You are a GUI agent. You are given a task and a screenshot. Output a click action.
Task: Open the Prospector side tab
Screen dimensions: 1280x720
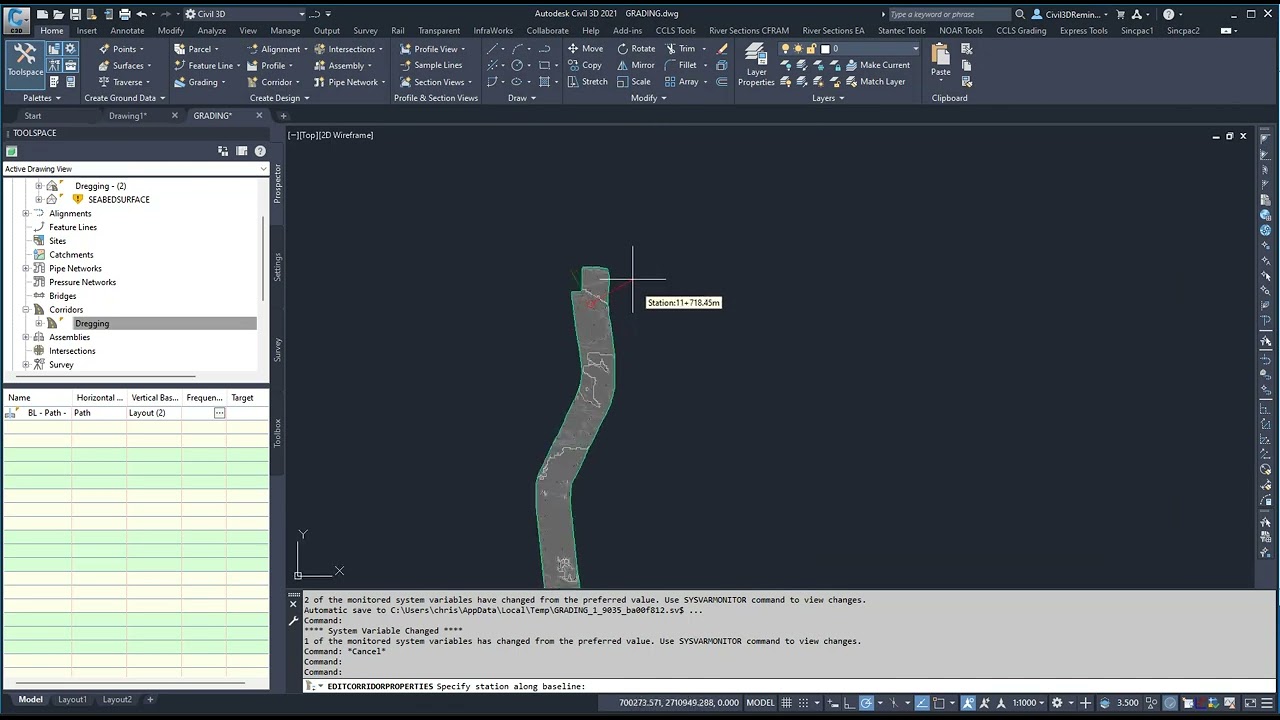[277, 184]
